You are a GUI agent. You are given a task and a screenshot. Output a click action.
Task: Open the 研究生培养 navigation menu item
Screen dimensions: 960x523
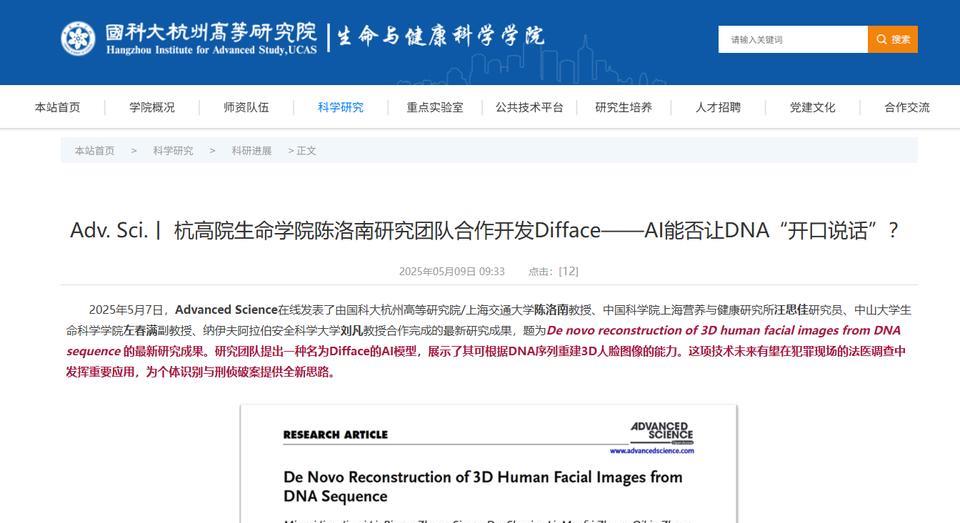tap(623, 107)
